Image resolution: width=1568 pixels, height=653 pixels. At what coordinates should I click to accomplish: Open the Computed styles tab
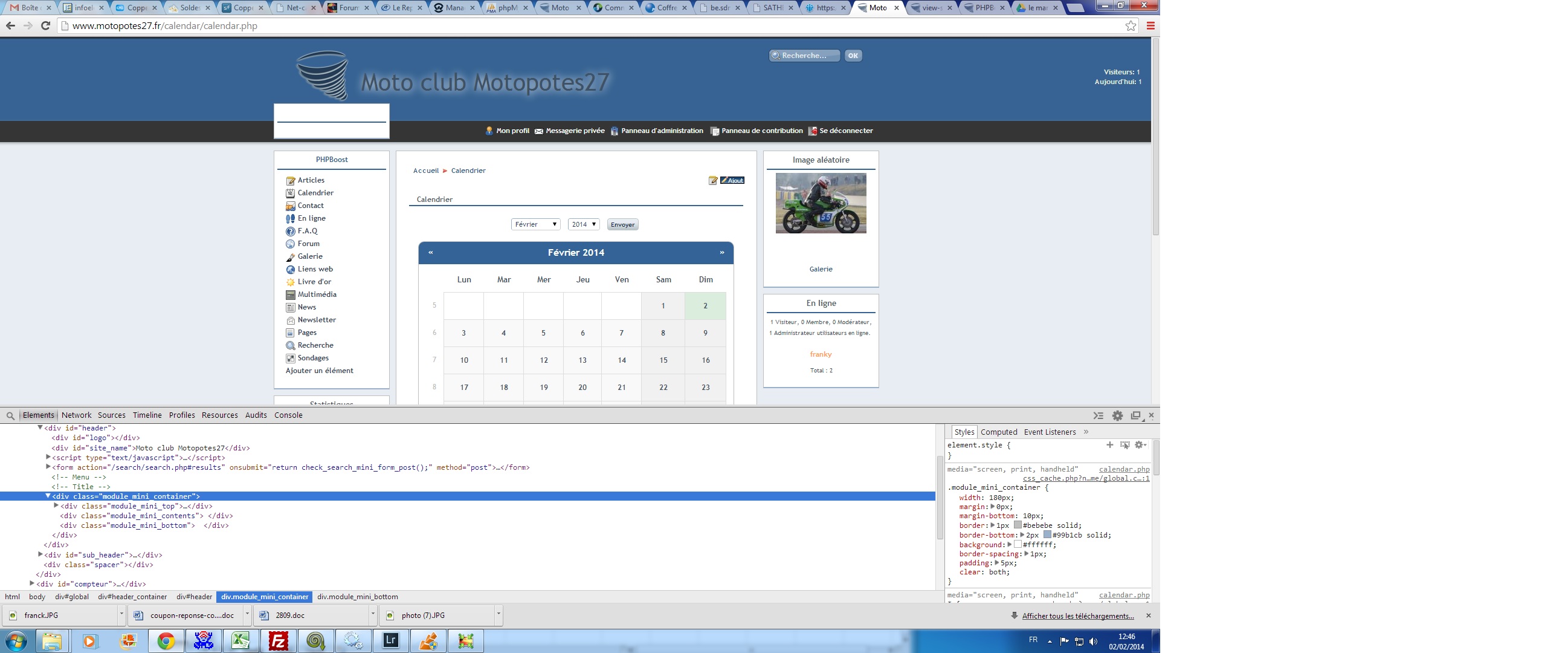click(x=998, y=432)
